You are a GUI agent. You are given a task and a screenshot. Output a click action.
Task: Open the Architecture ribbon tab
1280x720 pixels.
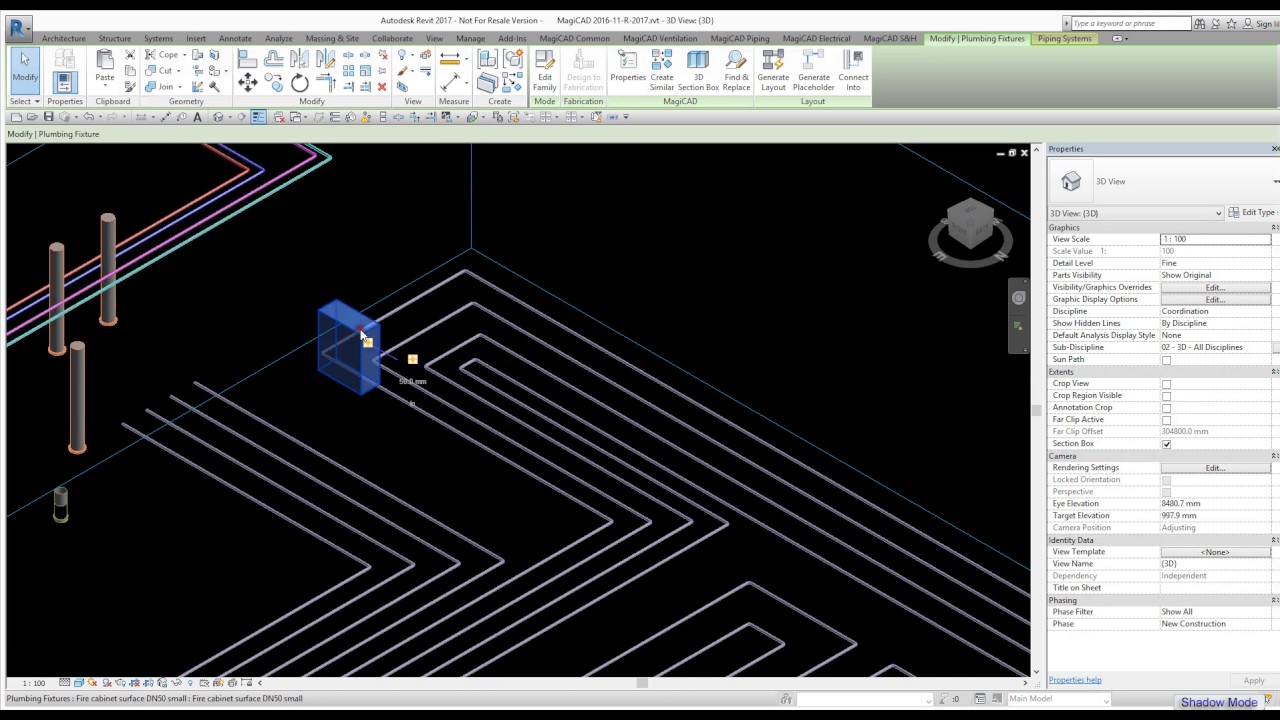click(63, 39)
